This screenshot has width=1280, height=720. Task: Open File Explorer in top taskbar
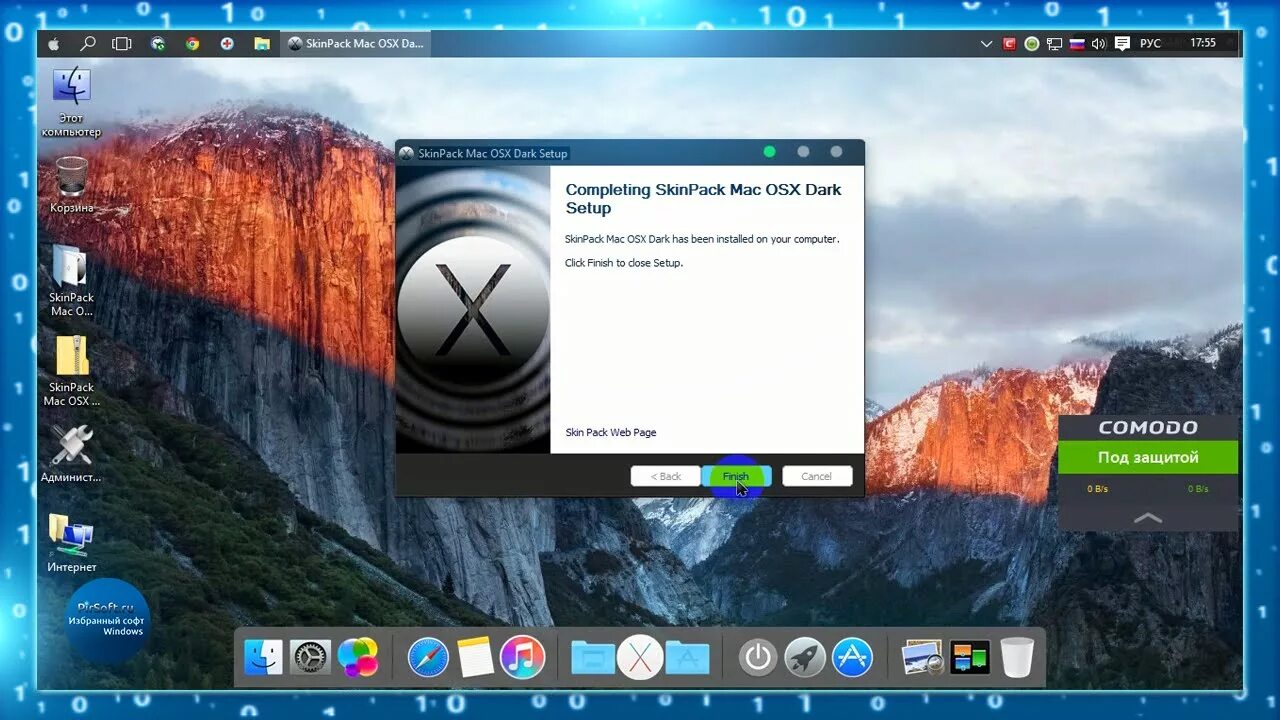pyautogui.click(x=262, y=44)
